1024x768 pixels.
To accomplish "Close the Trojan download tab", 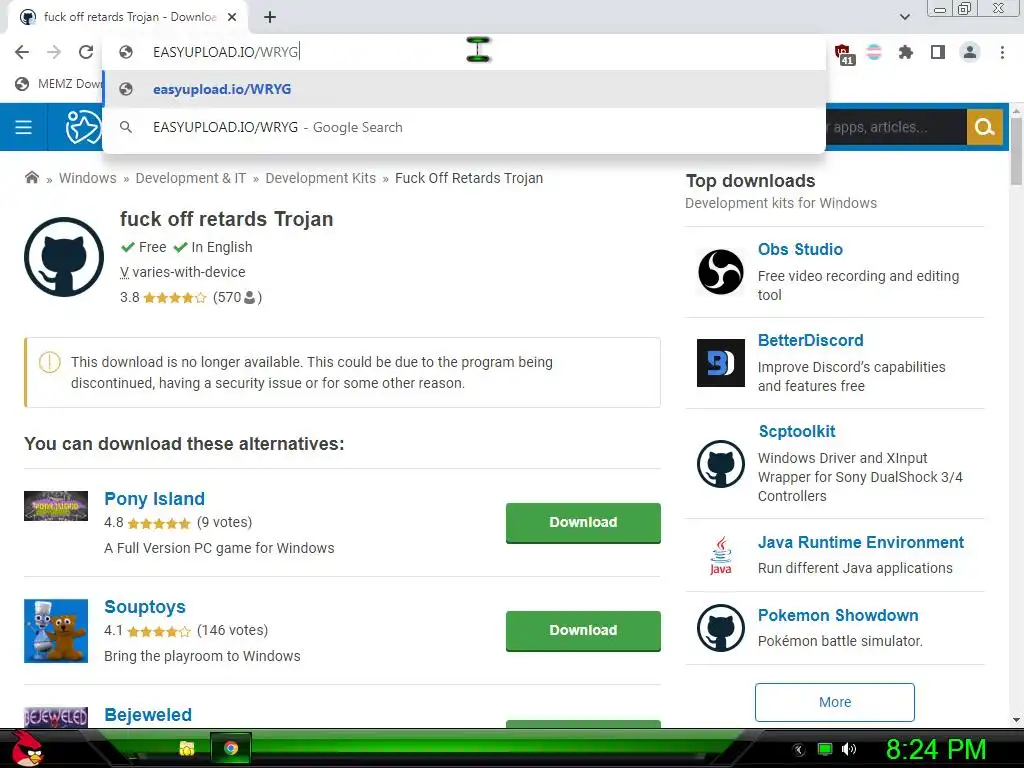I will (232, 18).
